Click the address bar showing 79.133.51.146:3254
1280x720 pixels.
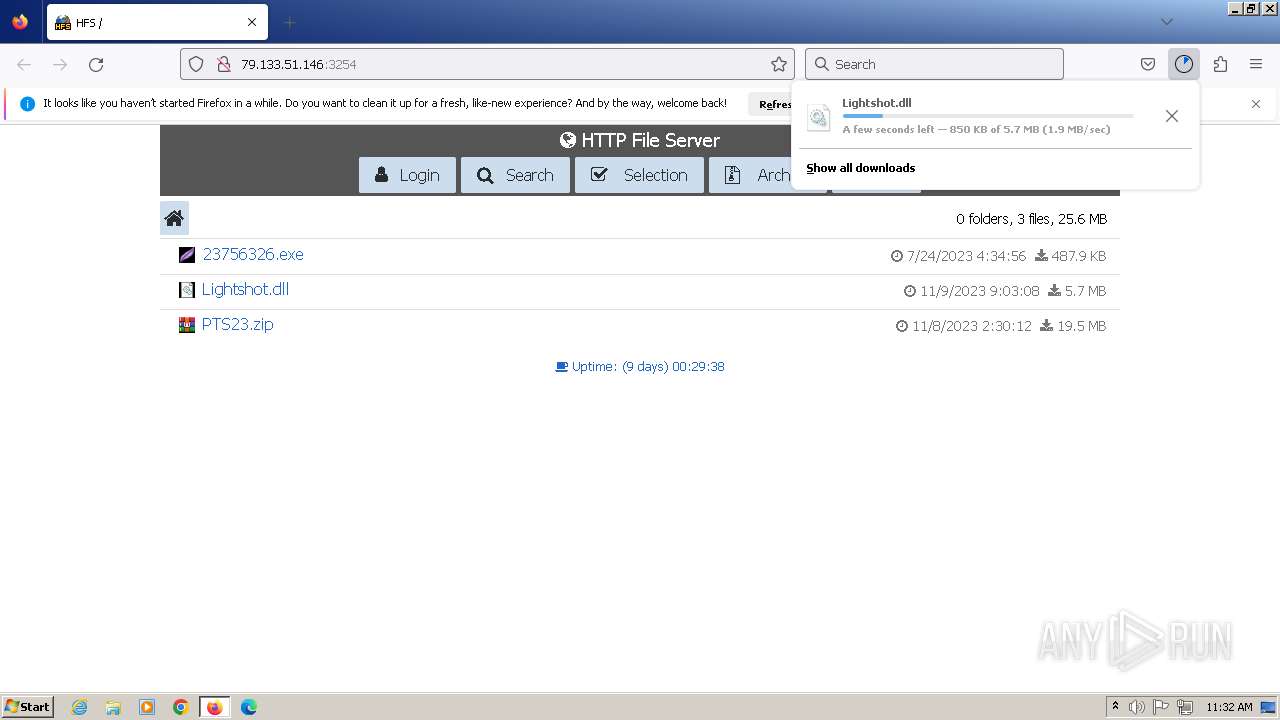coord(487,64)
